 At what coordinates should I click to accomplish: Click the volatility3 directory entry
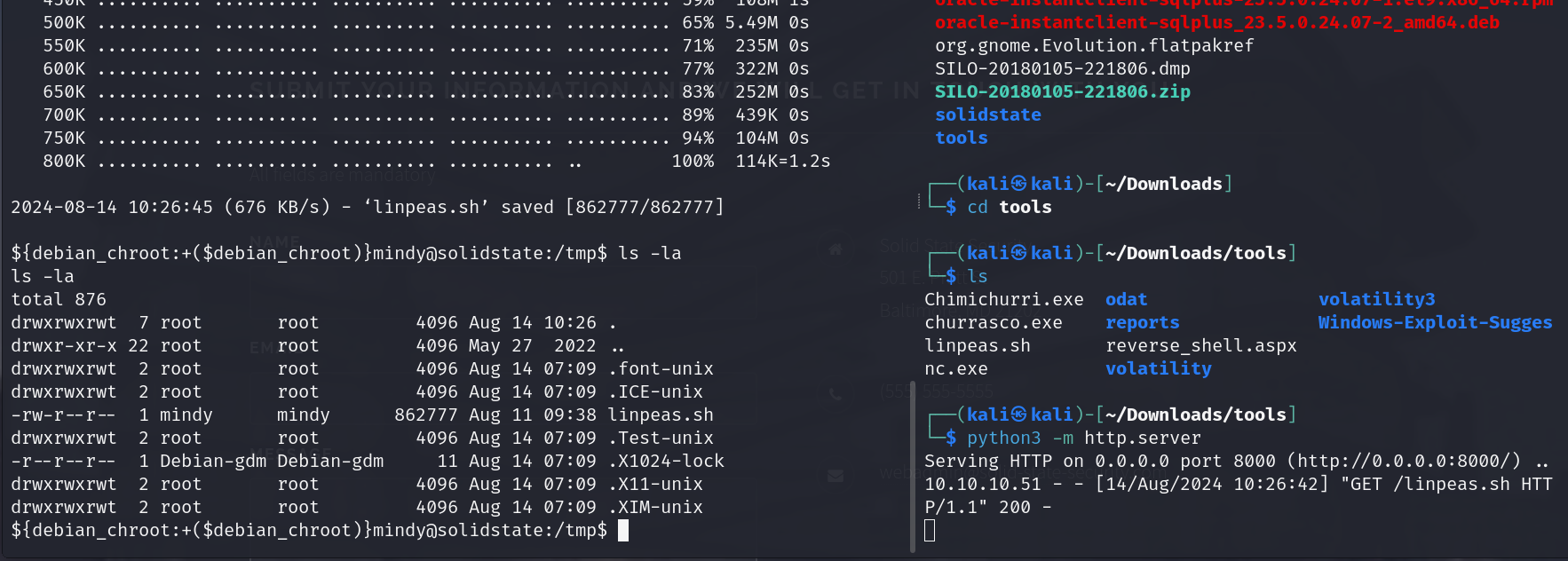(x=1376, y=299)
